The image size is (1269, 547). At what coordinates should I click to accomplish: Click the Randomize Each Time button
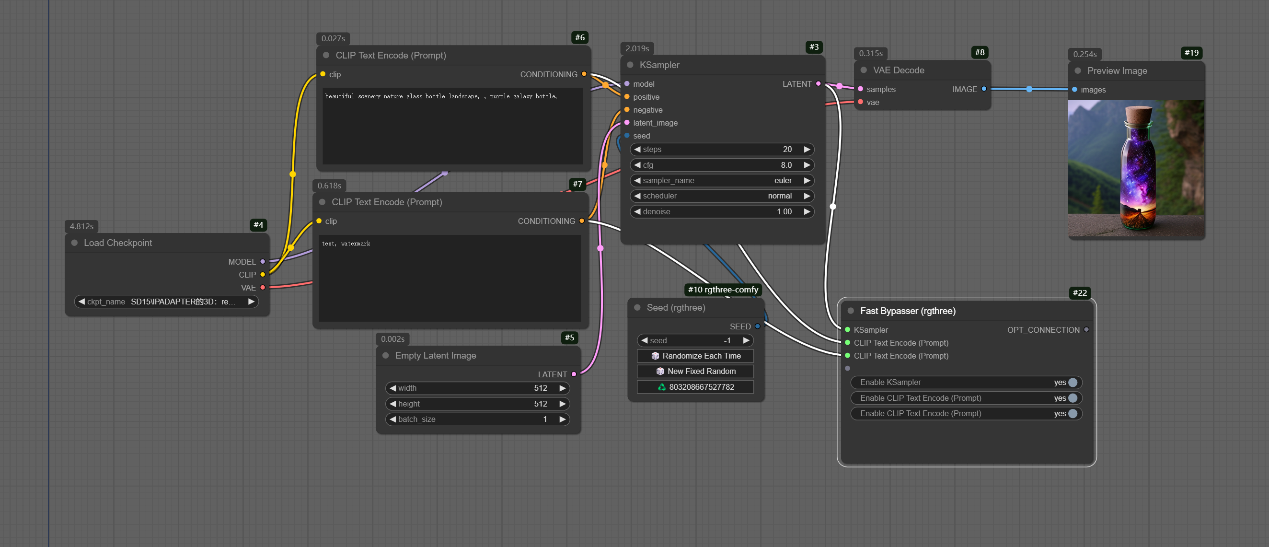[x=696, y=356]
